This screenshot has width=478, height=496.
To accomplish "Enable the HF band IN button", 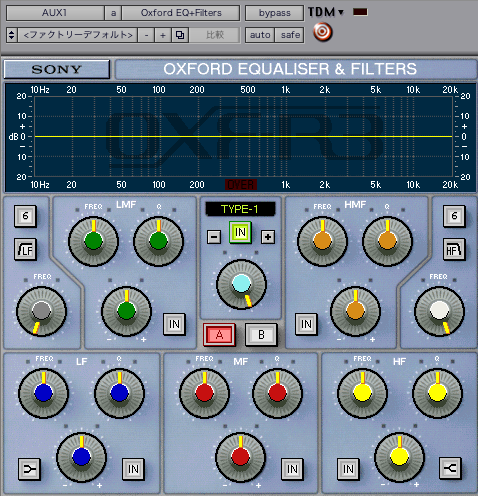I will (348, 469).
